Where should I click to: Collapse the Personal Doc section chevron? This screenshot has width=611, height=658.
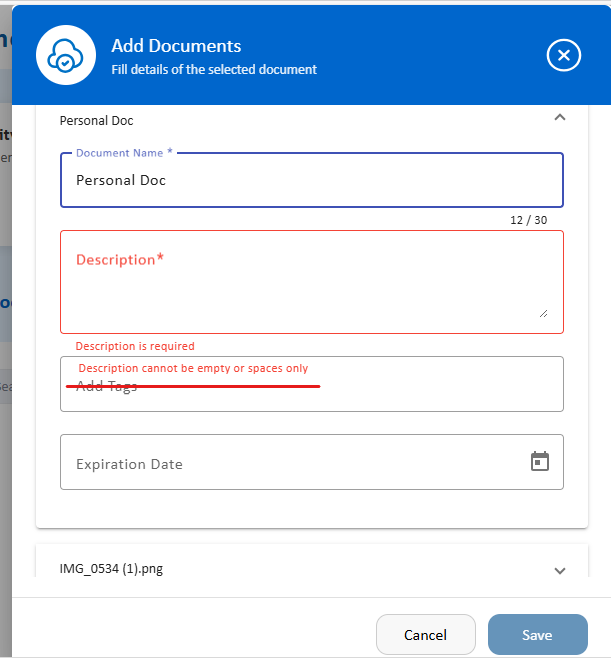coord(560,118)
